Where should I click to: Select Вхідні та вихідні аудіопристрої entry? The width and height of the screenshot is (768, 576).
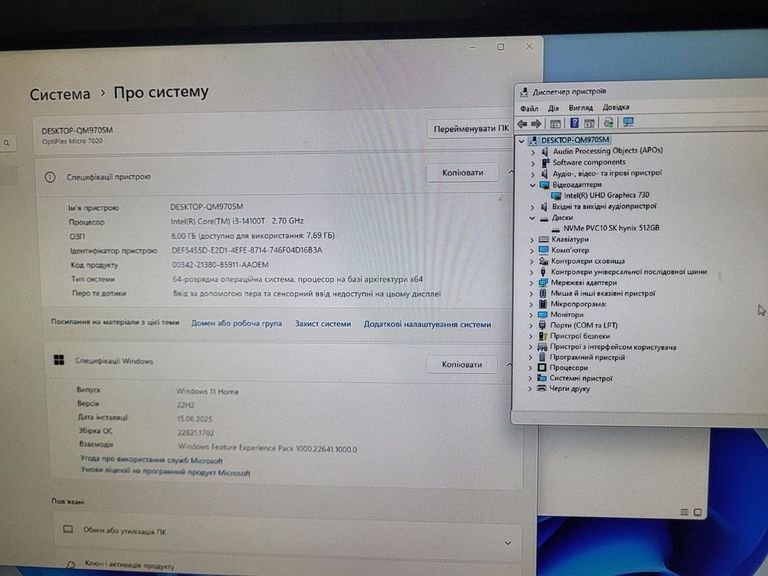point(604,206)
